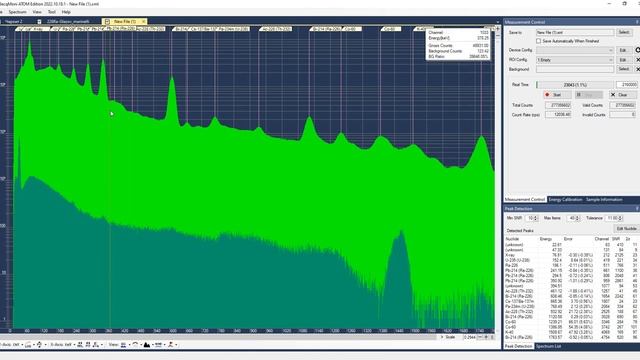This screenshot has width=640, height=360.
Task: Adjust the Max Items stepper
Action: pos(578,218)
